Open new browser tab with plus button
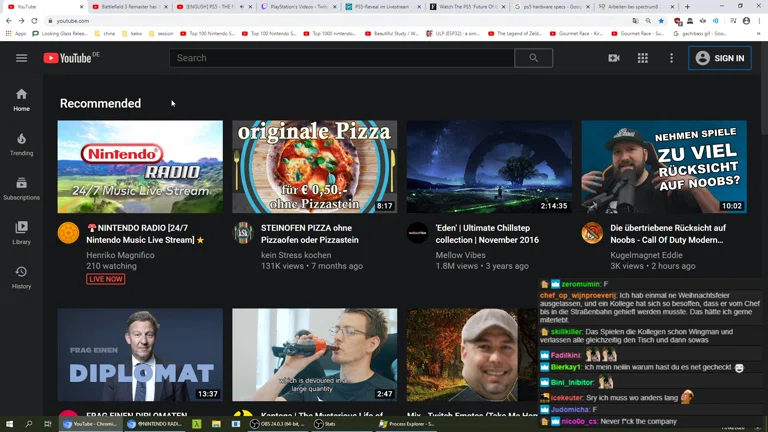This screenshot has width=768, height=432. (687, 6)
